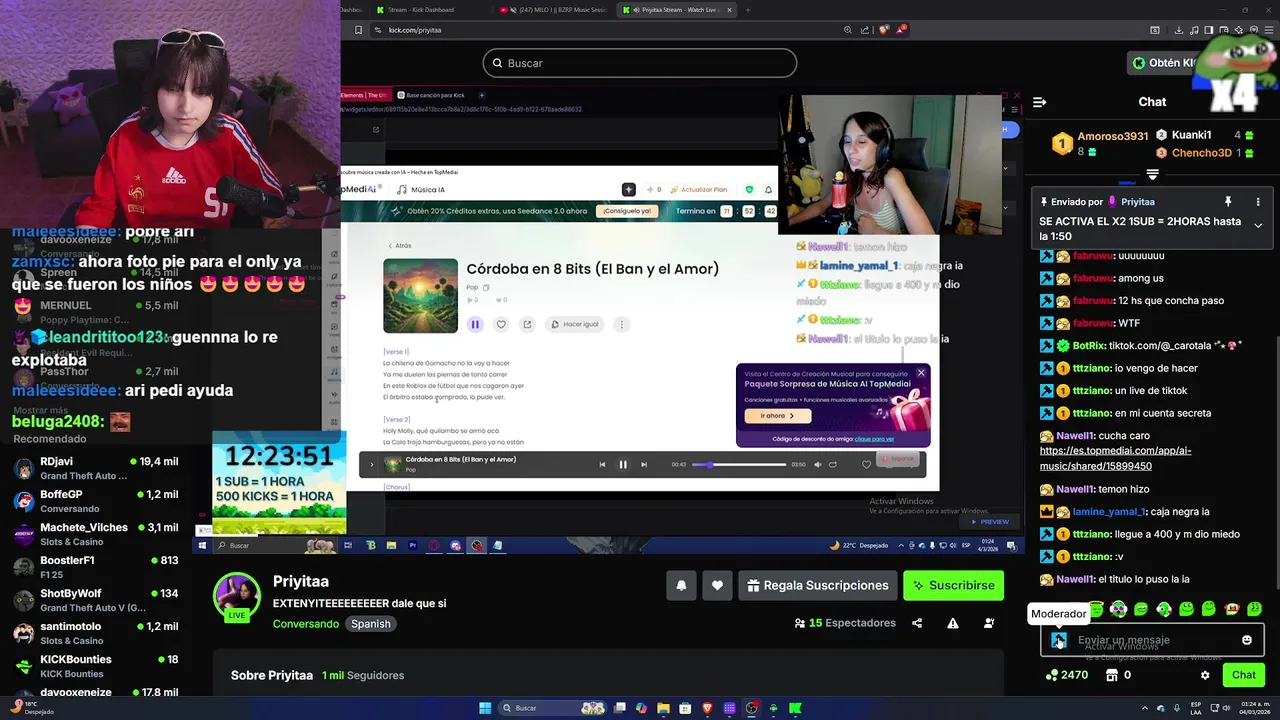Click next track icon in streamed player bar
This screenshot has width=1280, height=720.
coord(644,464)
